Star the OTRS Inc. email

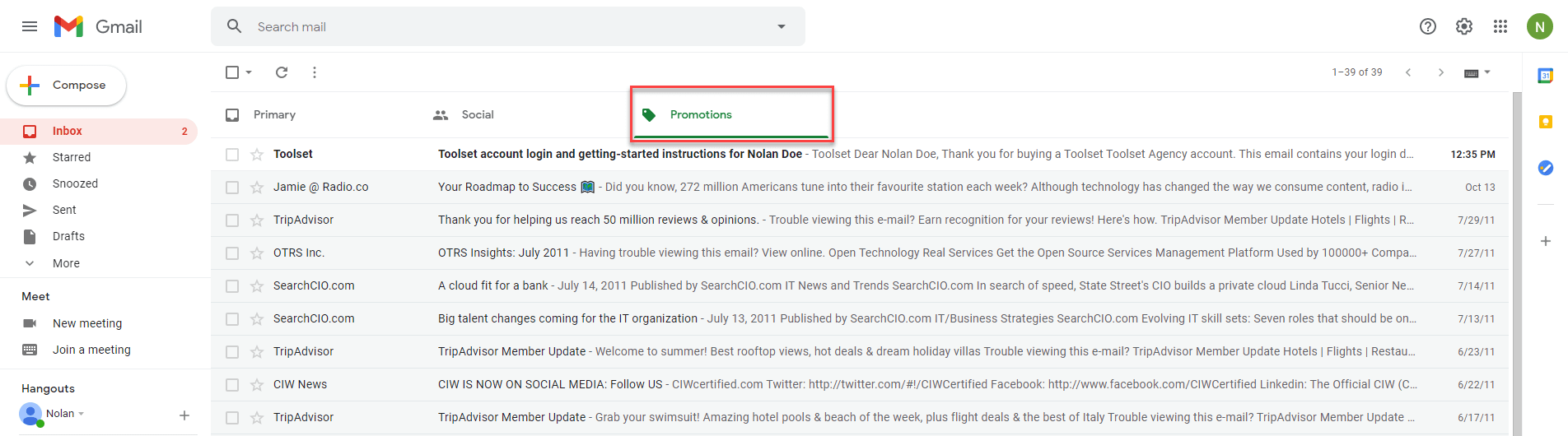pos(257,253)
